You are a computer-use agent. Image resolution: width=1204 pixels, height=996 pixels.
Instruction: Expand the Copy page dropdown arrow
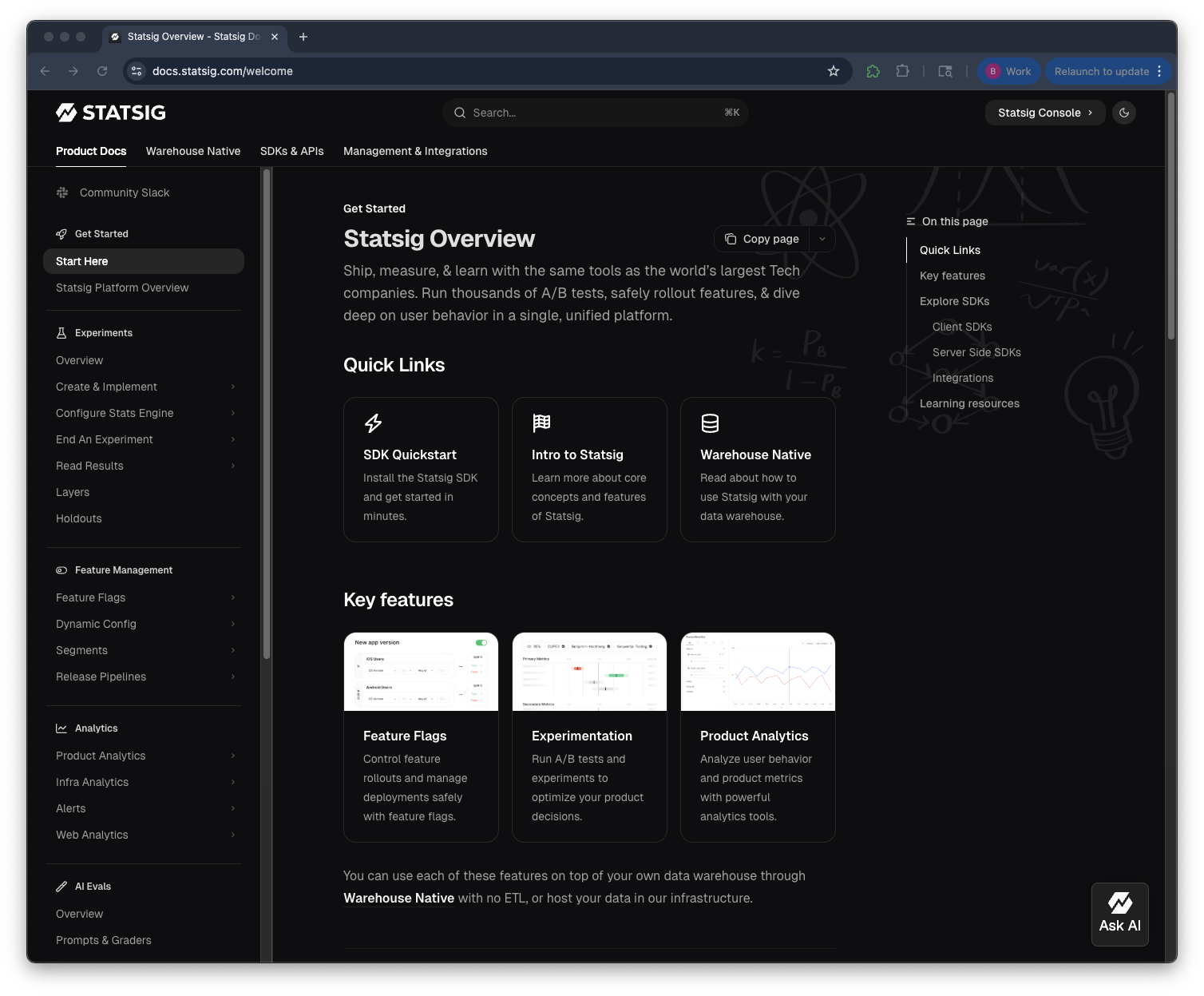click(x=822, y=239)
